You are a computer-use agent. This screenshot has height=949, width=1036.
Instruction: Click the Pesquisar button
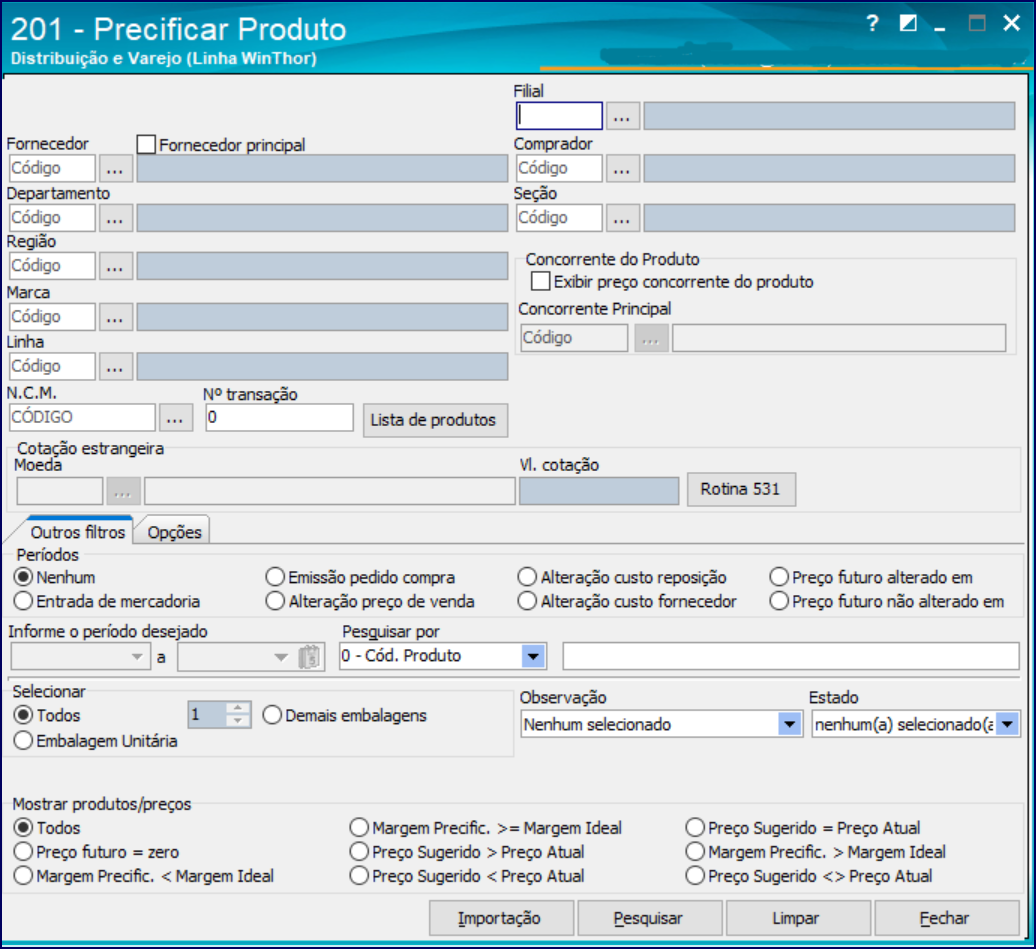[x=649, y=918]
